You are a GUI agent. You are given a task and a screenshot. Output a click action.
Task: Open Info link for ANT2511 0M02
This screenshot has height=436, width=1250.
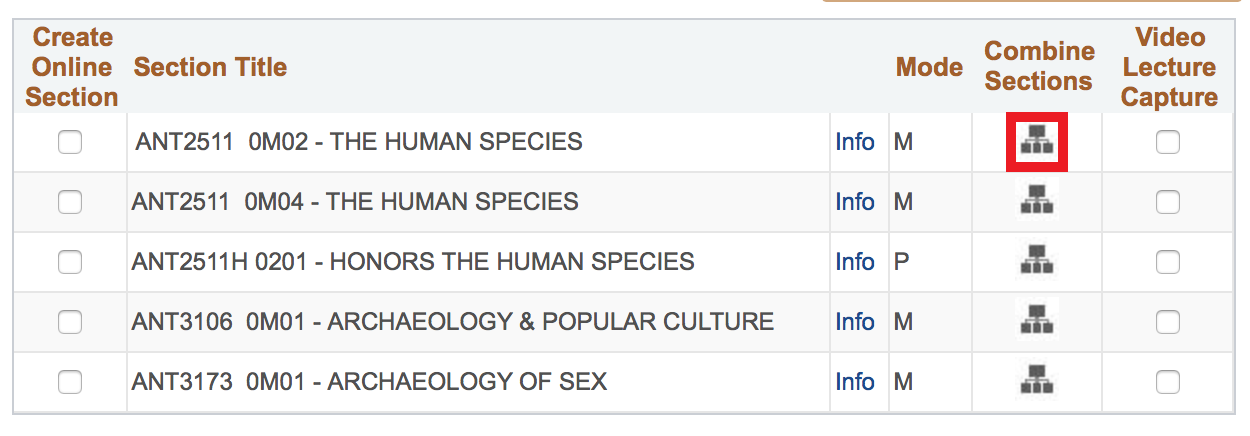[855, 142]
